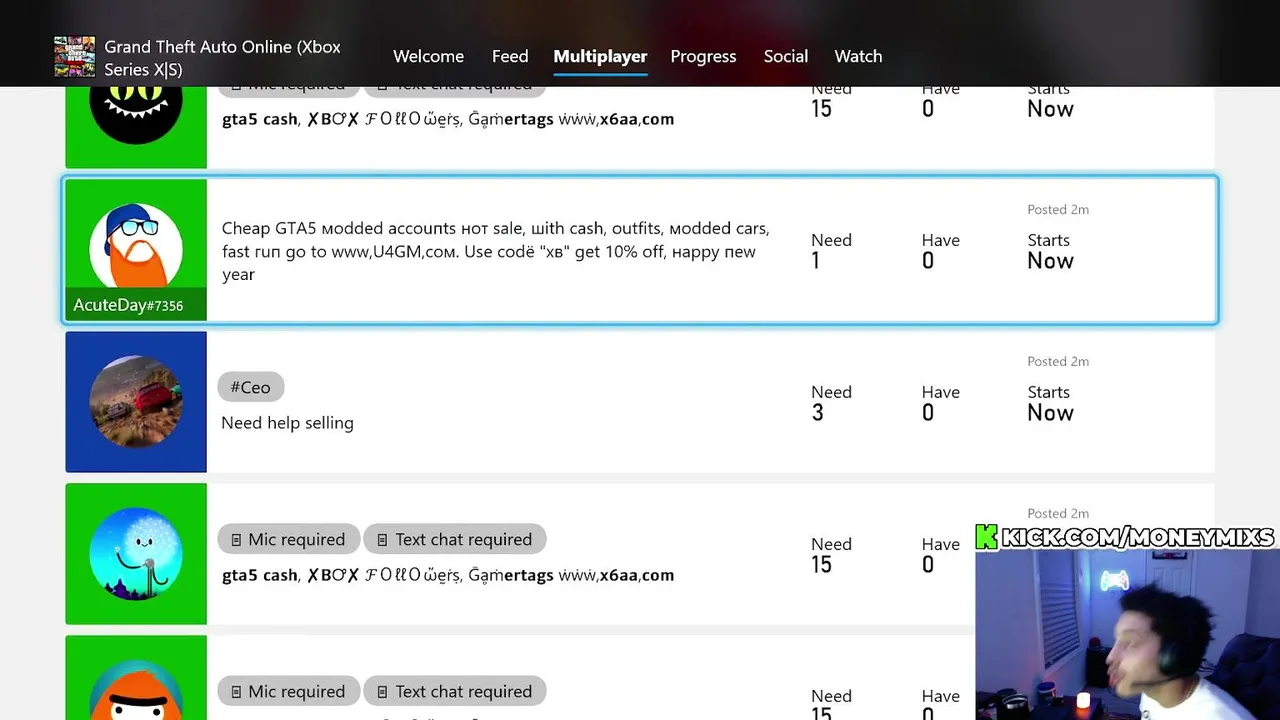Image resolution: width=1280 pixels, height=720 pixels.
Task: Select Text chat required tag beside globe avatar
Action: (455, 539)
